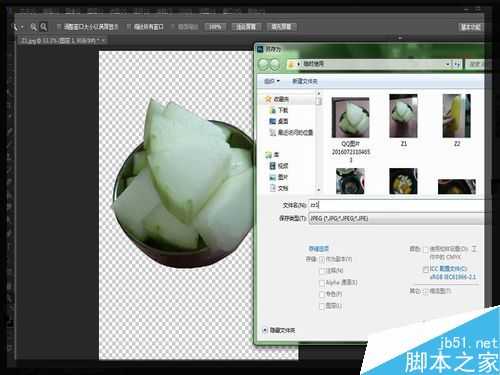Click the Libraries icon in tree
The width and height of the screenshot is (500, 375).
pos(268,155)
